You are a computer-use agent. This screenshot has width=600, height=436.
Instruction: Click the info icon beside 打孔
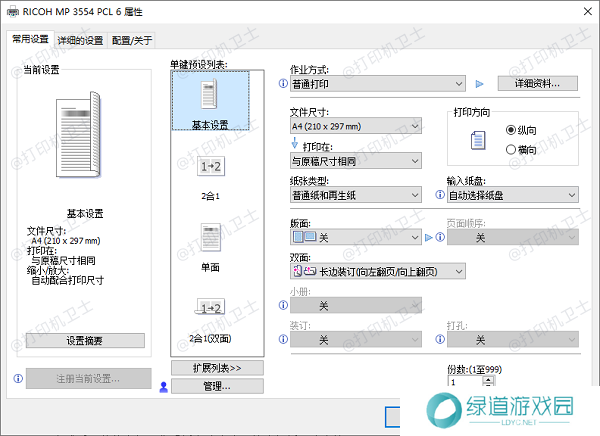440,339
